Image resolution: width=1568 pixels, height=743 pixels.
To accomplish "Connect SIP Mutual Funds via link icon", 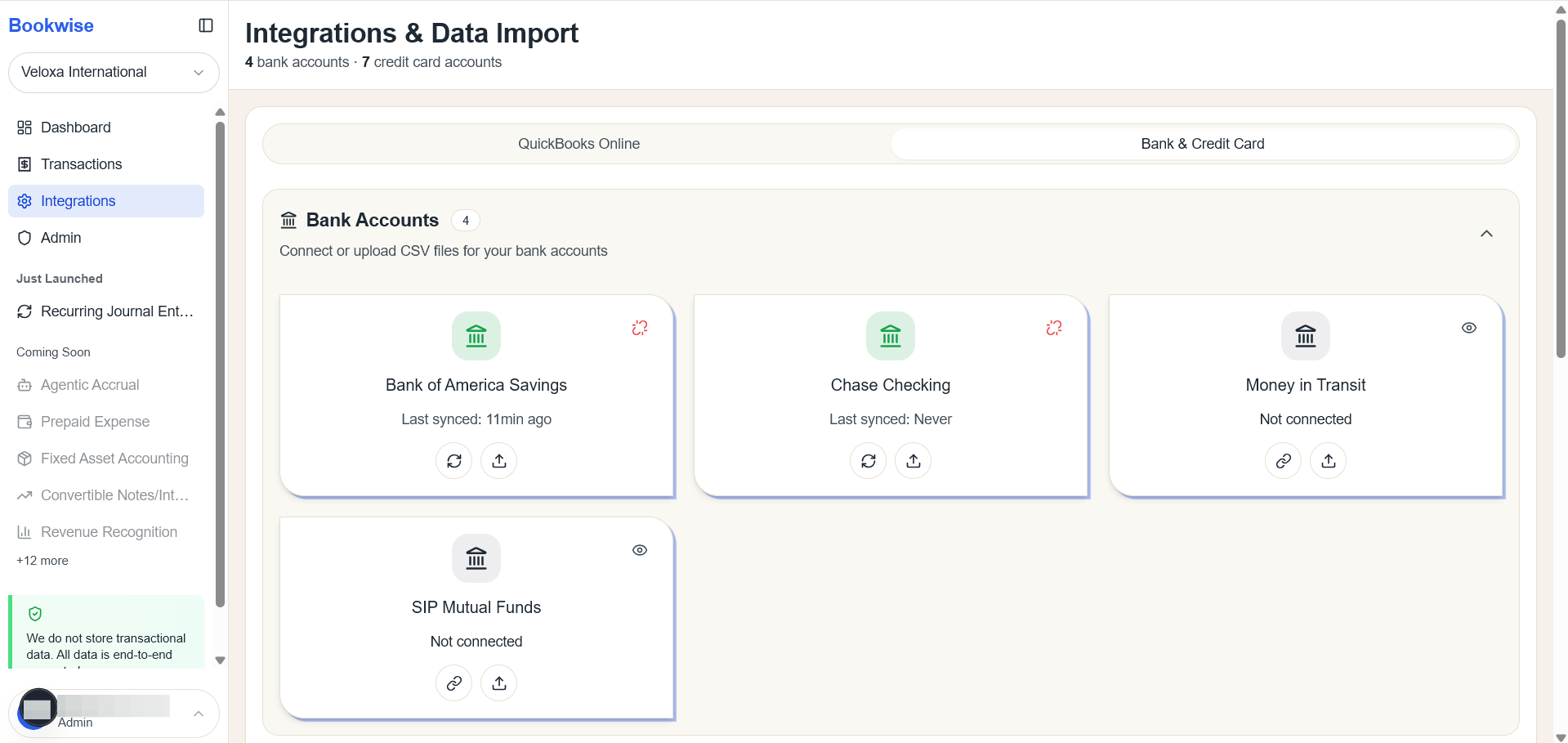I will (454, 683).
